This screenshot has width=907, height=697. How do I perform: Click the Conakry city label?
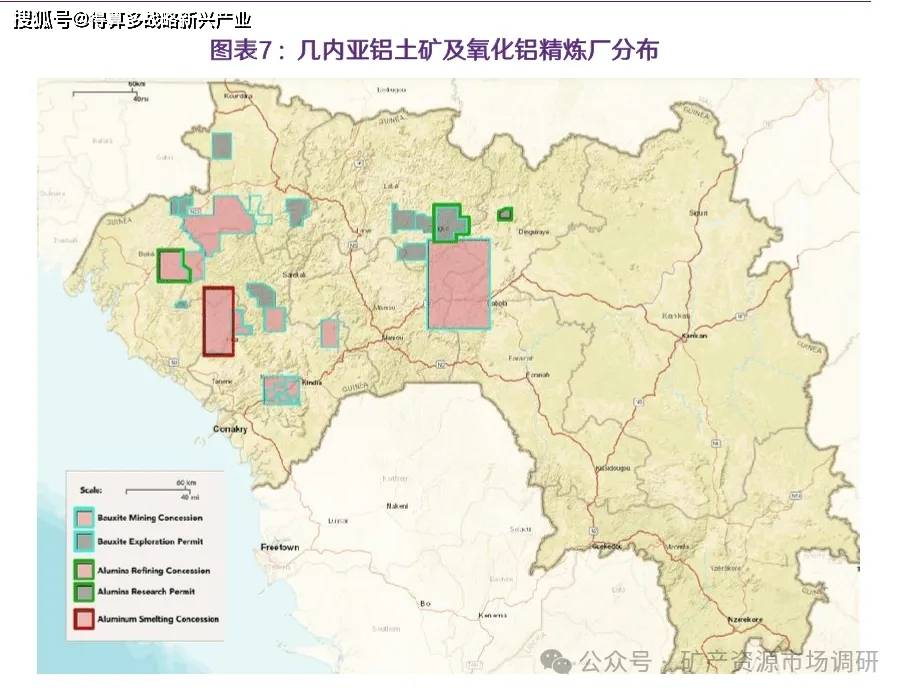click(232, 428)
